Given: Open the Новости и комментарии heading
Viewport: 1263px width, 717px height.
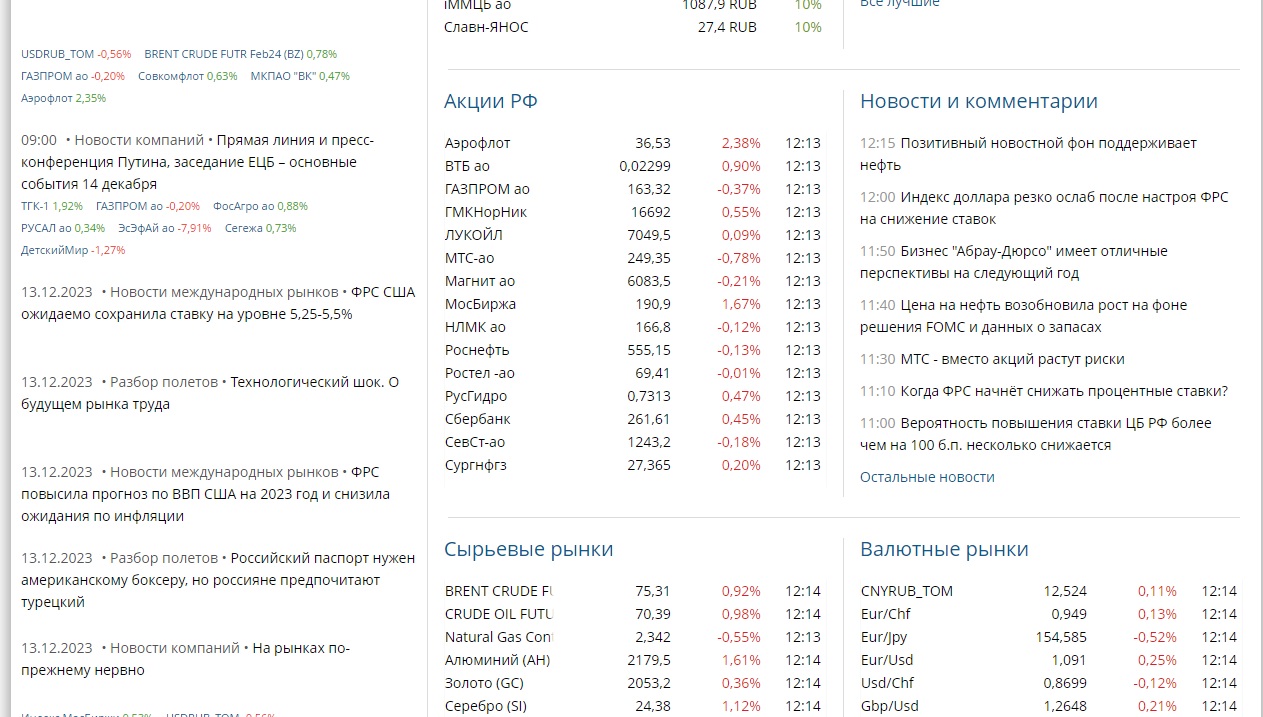Looking at the screenshot, I should pos(979,101).
